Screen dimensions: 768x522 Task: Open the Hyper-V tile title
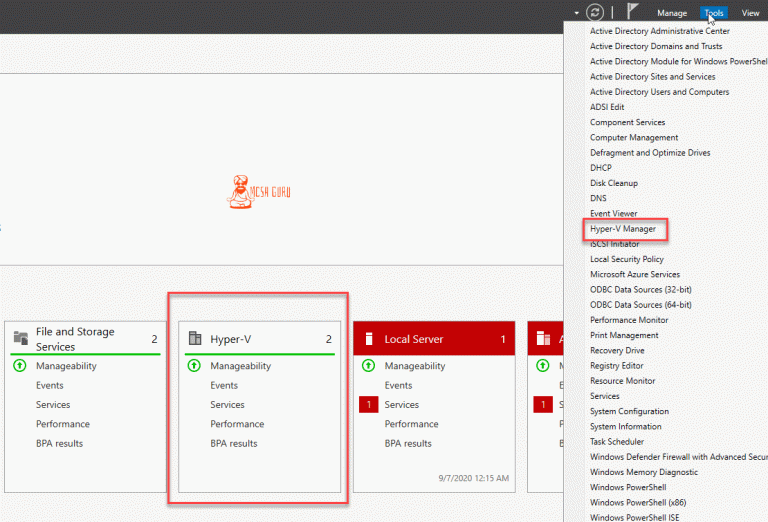pos(230,339)
